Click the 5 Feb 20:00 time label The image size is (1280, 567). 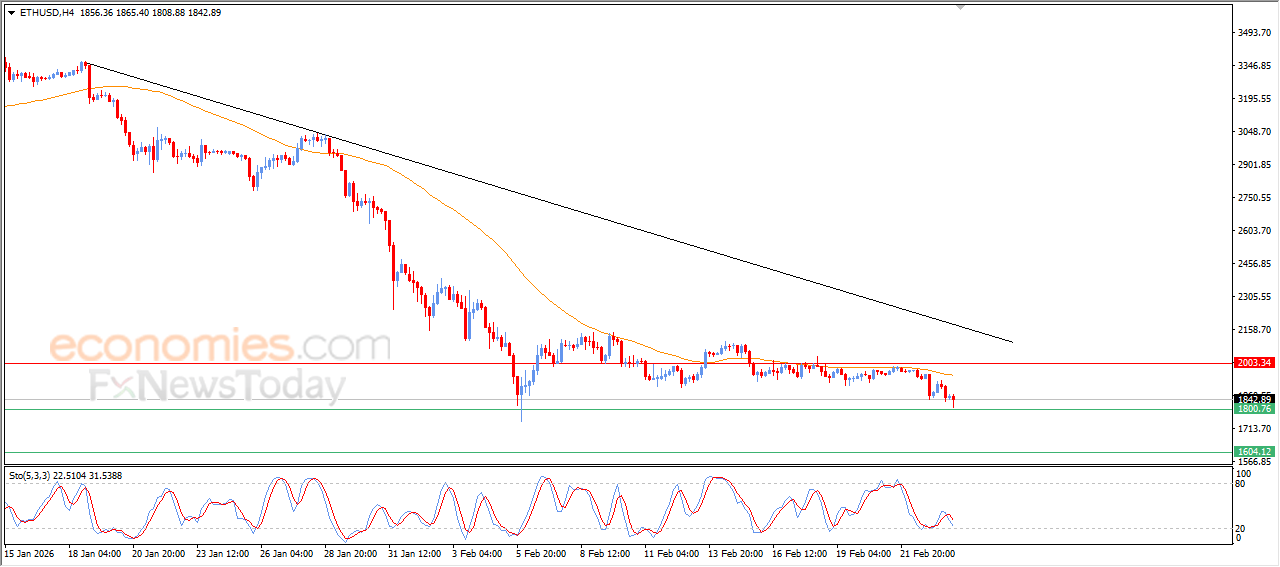[540, 552]
